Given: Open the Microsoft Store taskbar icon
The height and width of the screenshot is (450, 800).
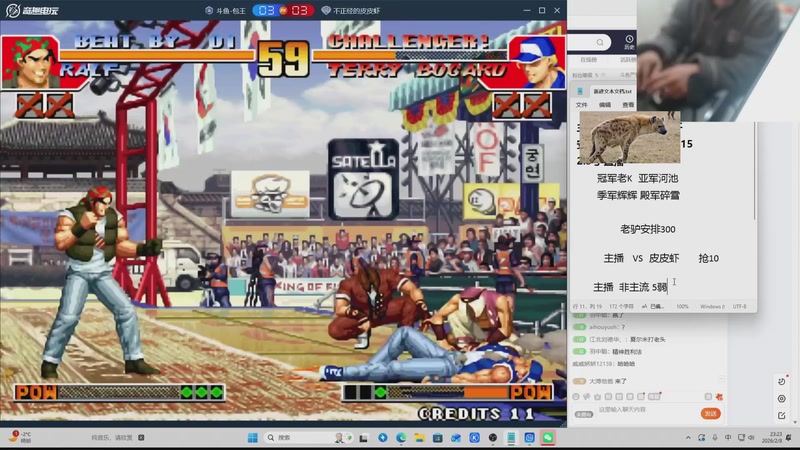Looking at the screenshot, I should point(438,438).
